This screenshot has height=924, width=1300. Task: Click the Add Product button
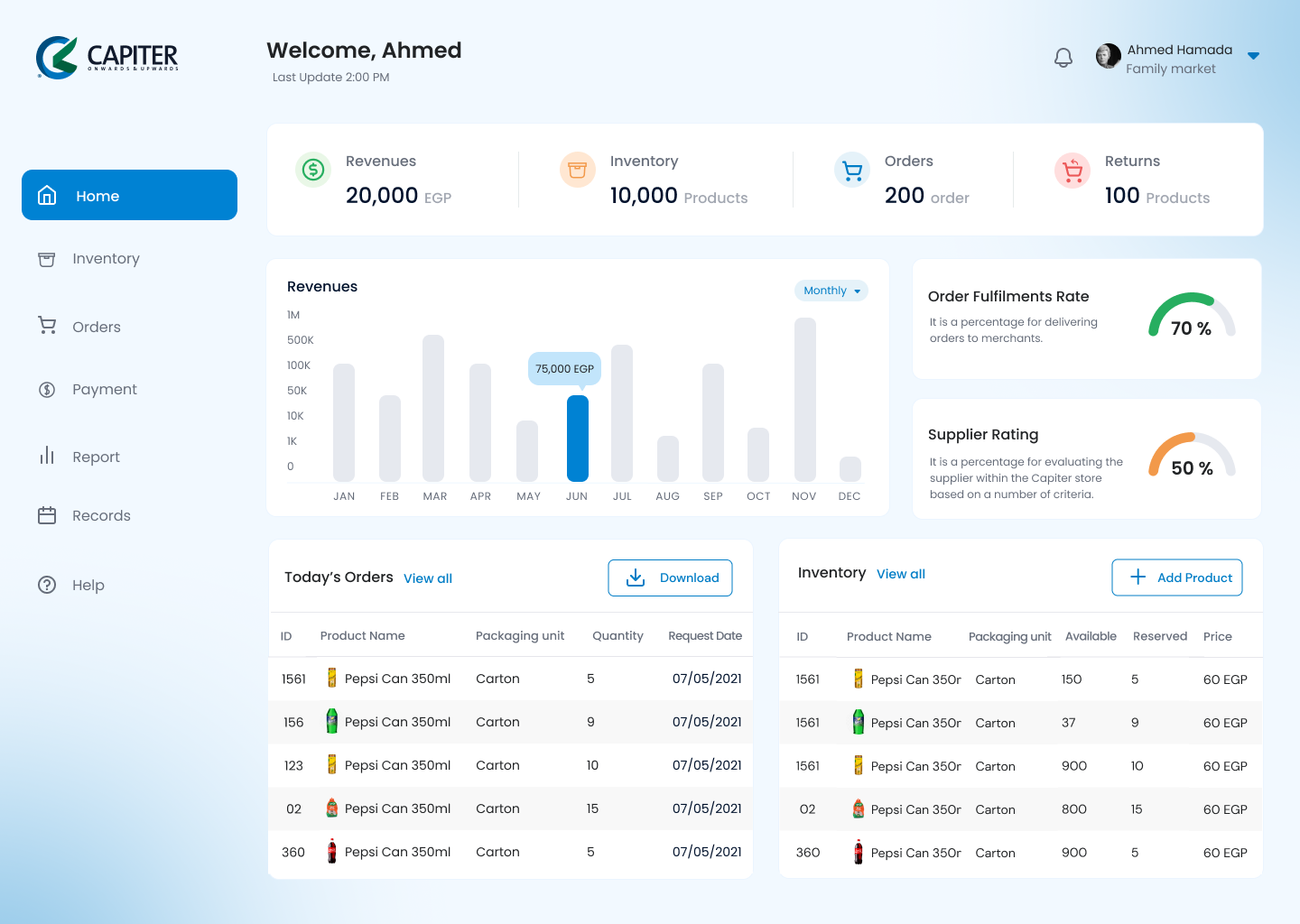point(1177,577)
